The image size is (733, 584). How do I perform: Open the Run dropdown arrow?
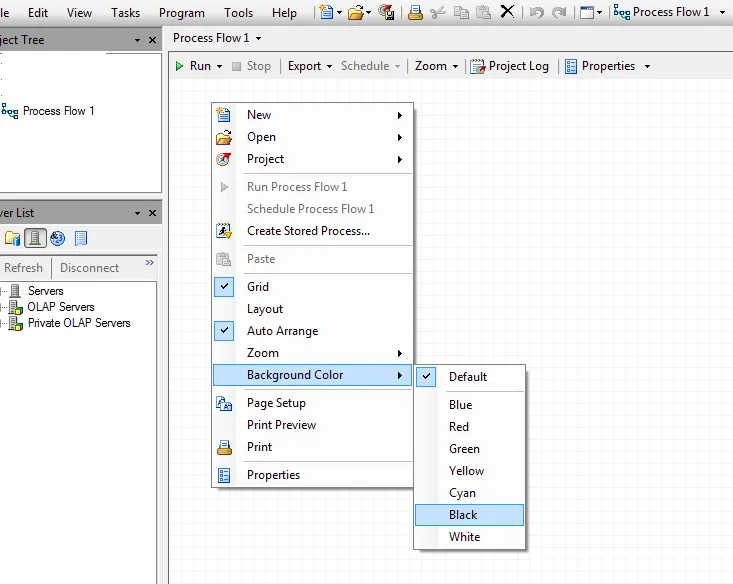click(x=219, y=66)
